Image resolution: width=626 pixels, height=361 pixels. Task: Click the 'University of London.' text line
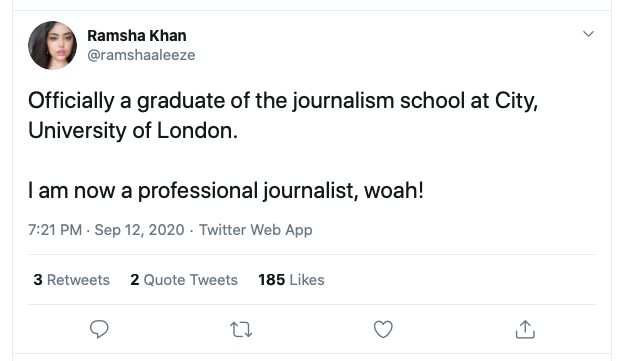(x=133, y=130)
